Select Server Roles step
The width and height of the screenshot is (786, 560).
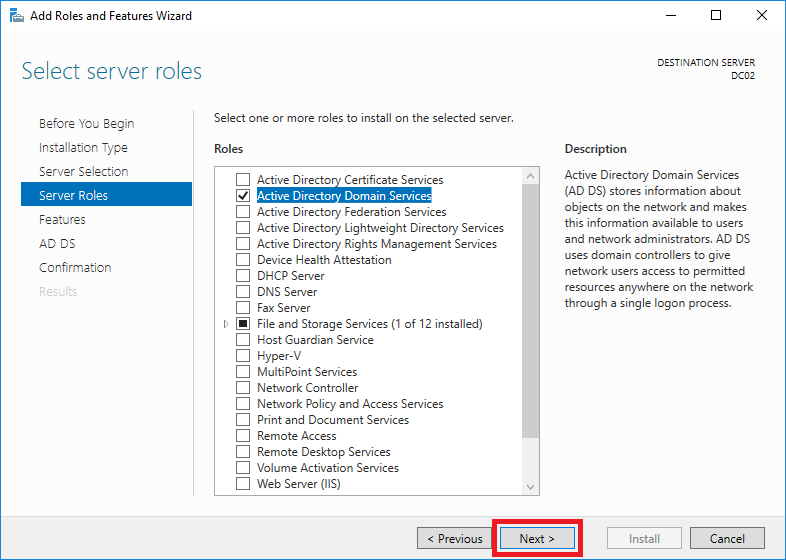pos(106,194)
